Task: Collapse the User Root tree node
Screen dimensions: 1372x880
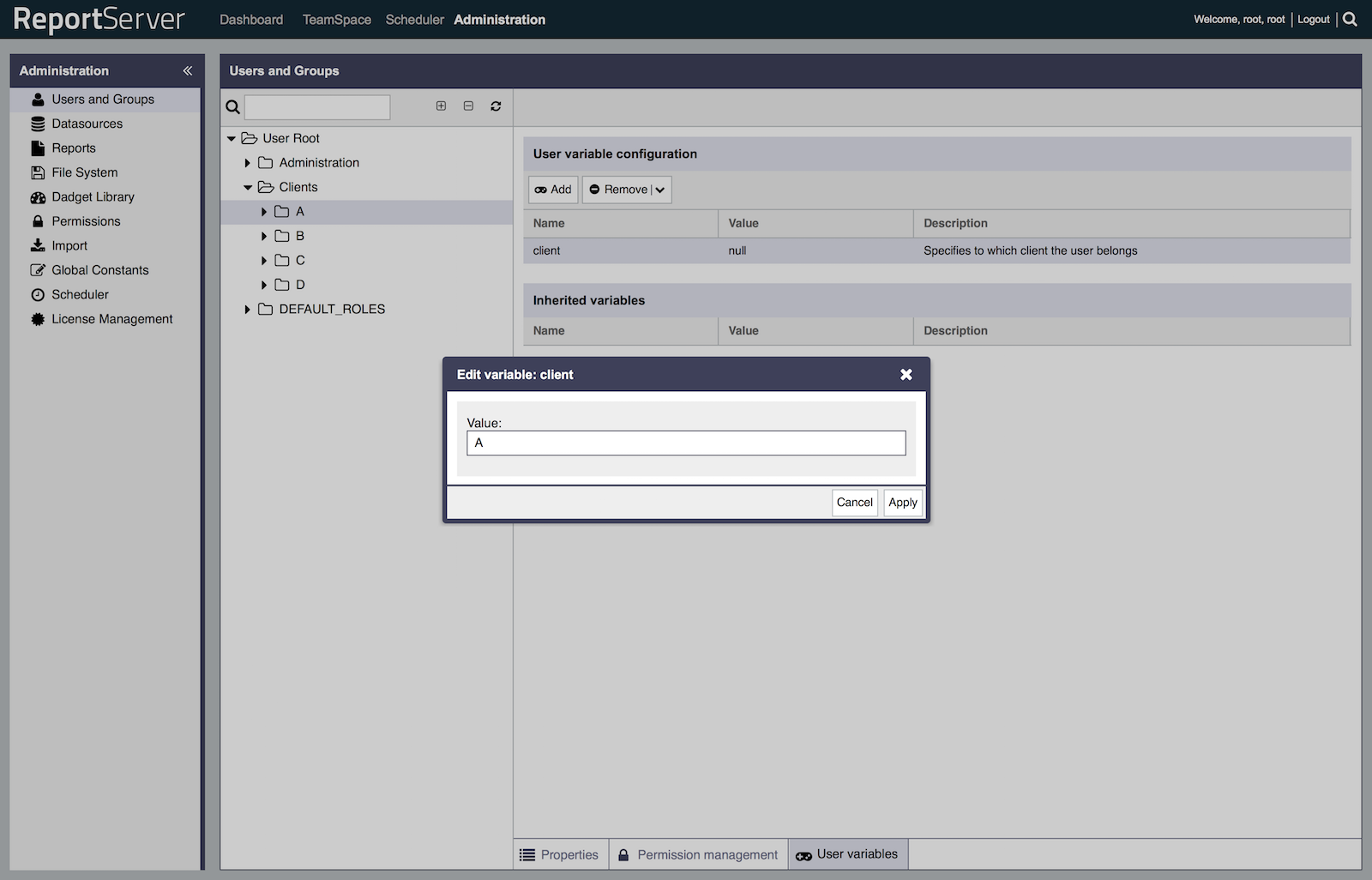Action: (232, 138)
